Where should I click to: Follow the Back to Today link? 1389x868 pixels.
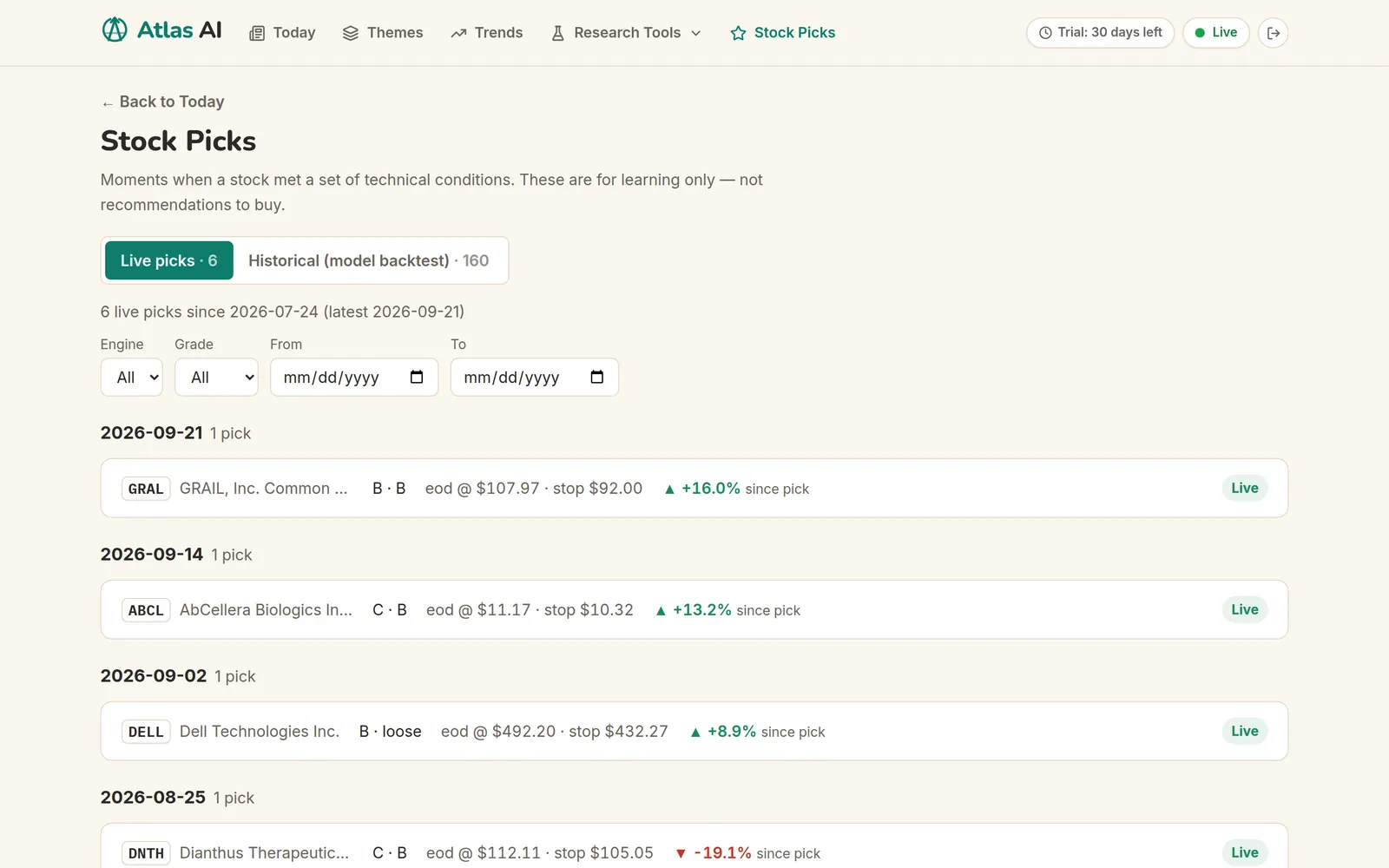click(x=162, y=102)
